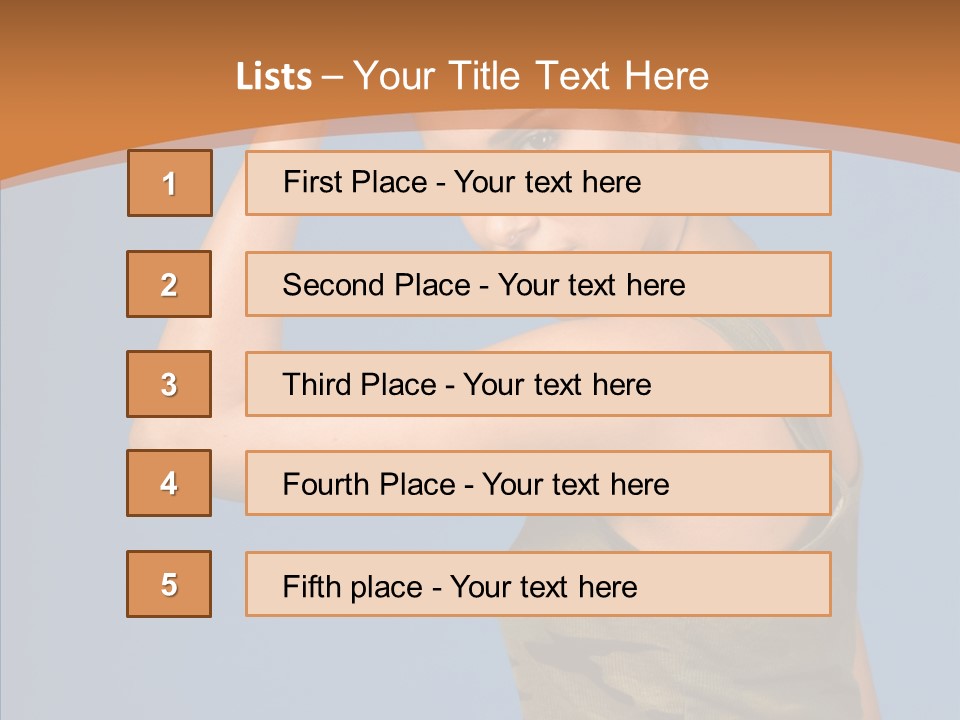Select the number 4 box

[169, 483]
